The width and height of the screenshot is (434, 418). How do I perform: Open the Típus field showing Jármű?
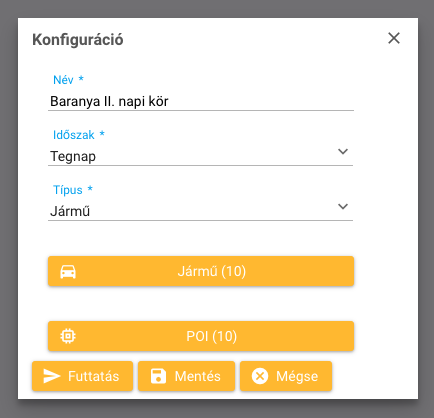pyautogui.click(x=200, y=211)
